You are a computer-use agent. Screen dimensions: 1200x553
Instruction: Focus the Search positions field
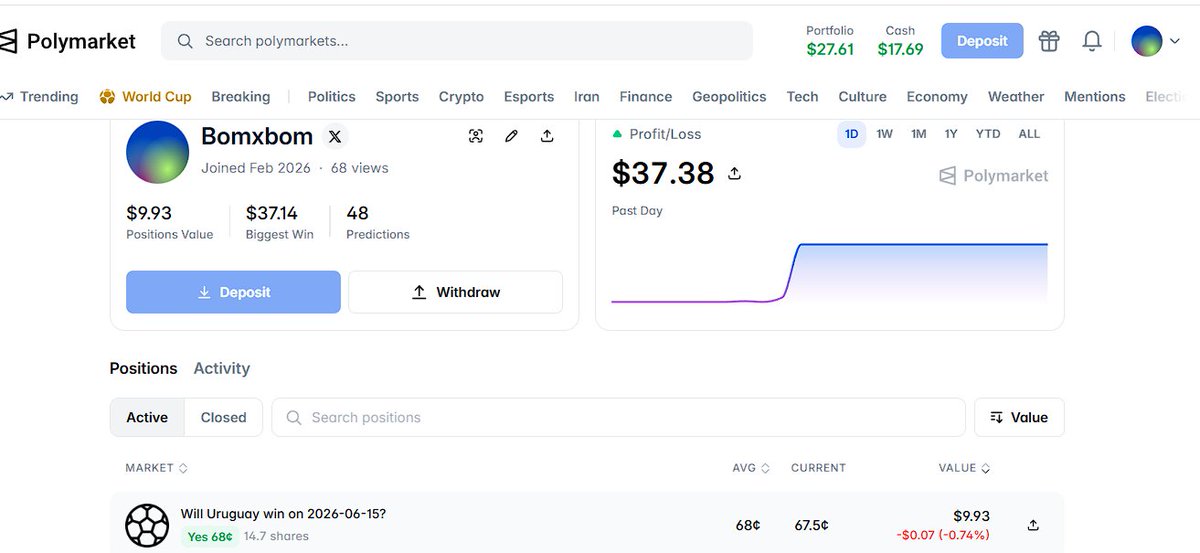click(x=618, y=417)
